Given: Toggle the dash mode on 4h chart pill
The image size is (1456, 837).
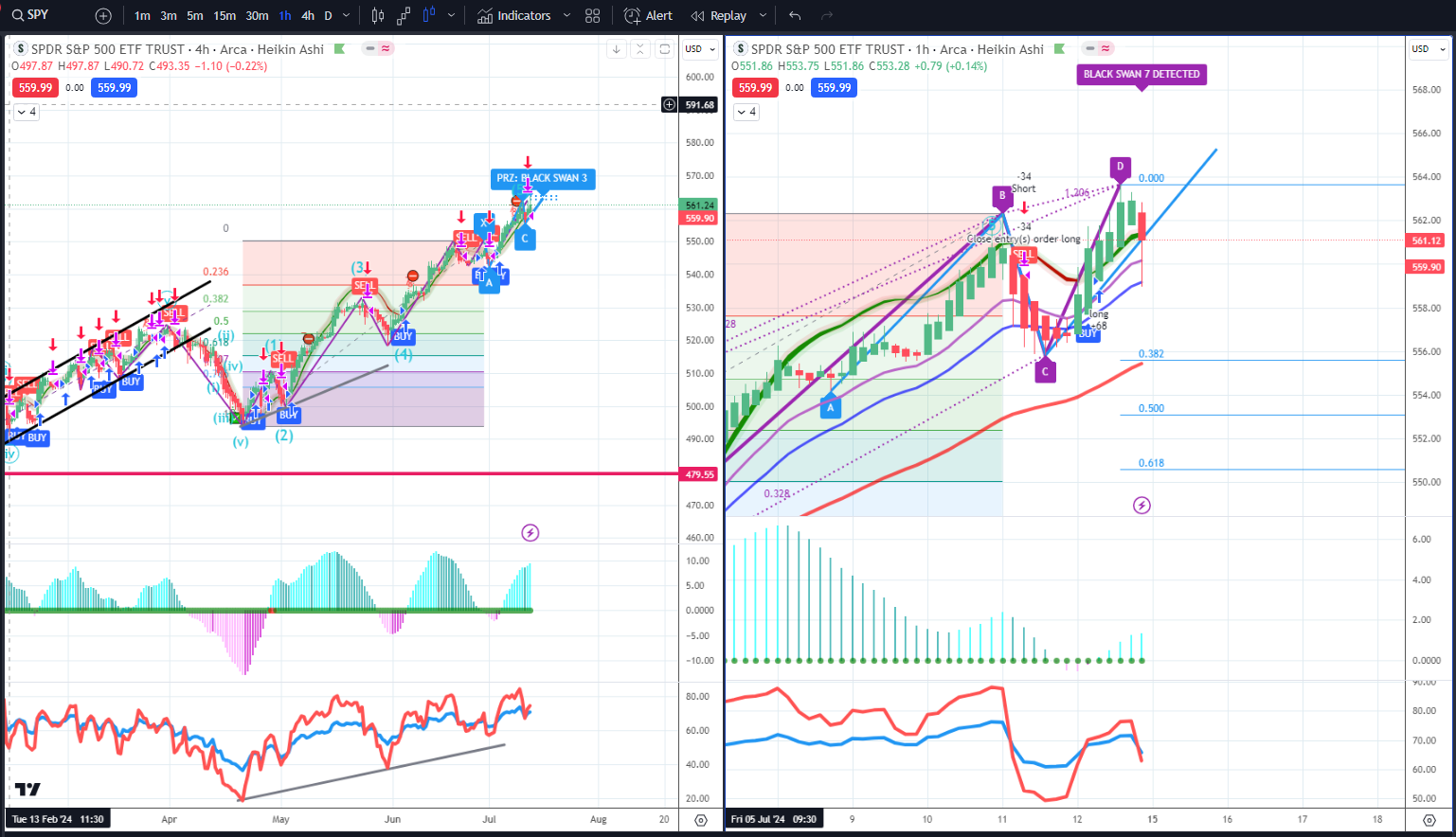Looking at the screenshot, I should coord(370,48).
